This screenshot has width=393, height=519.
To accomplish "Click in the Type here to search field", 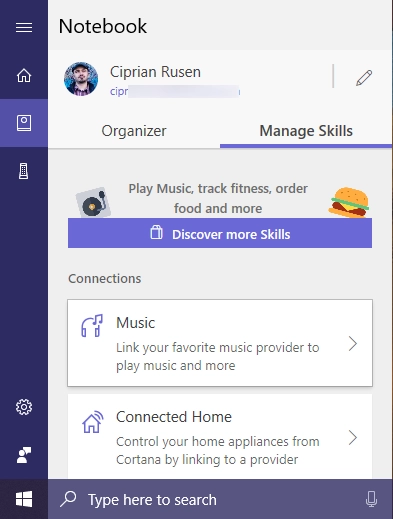I will [x=220, y=499].
